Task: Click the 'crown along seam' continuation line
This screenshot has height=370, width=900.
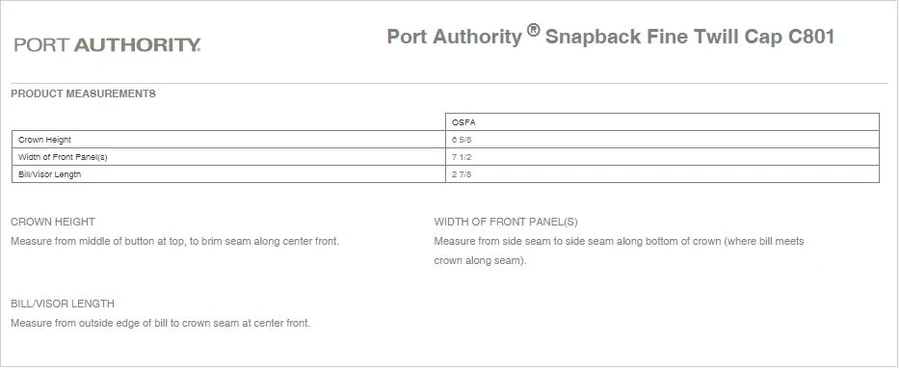Action: 480,260
